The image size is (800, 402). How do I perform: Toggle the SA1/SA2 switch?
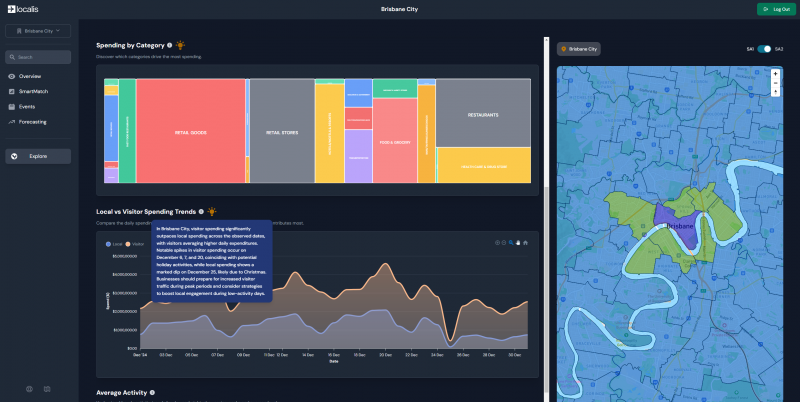764,49
